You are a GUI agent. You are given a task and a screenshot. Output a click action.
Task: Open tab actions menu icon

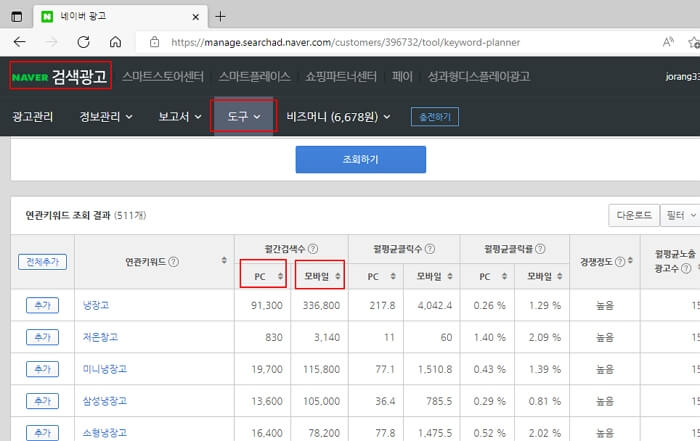click(x=17, y=17)
